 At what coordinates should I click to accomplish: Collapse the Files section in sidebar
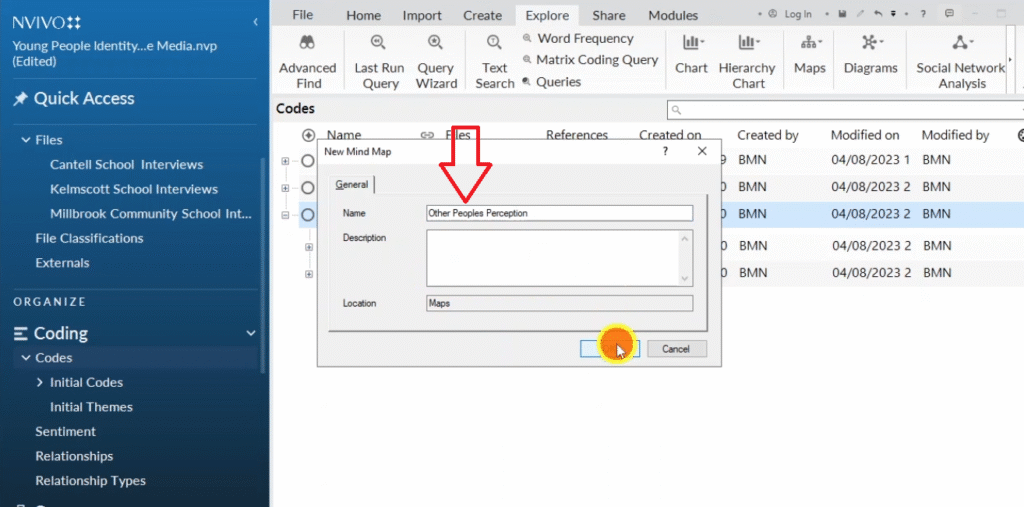click(x=26, y=140)
